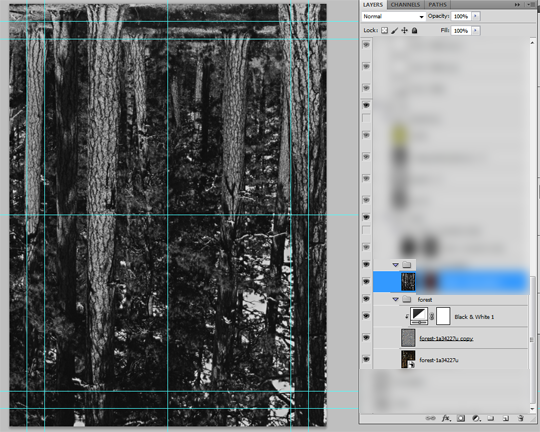
Task: Add a layer mask
Action: click(x=461, y=418)
